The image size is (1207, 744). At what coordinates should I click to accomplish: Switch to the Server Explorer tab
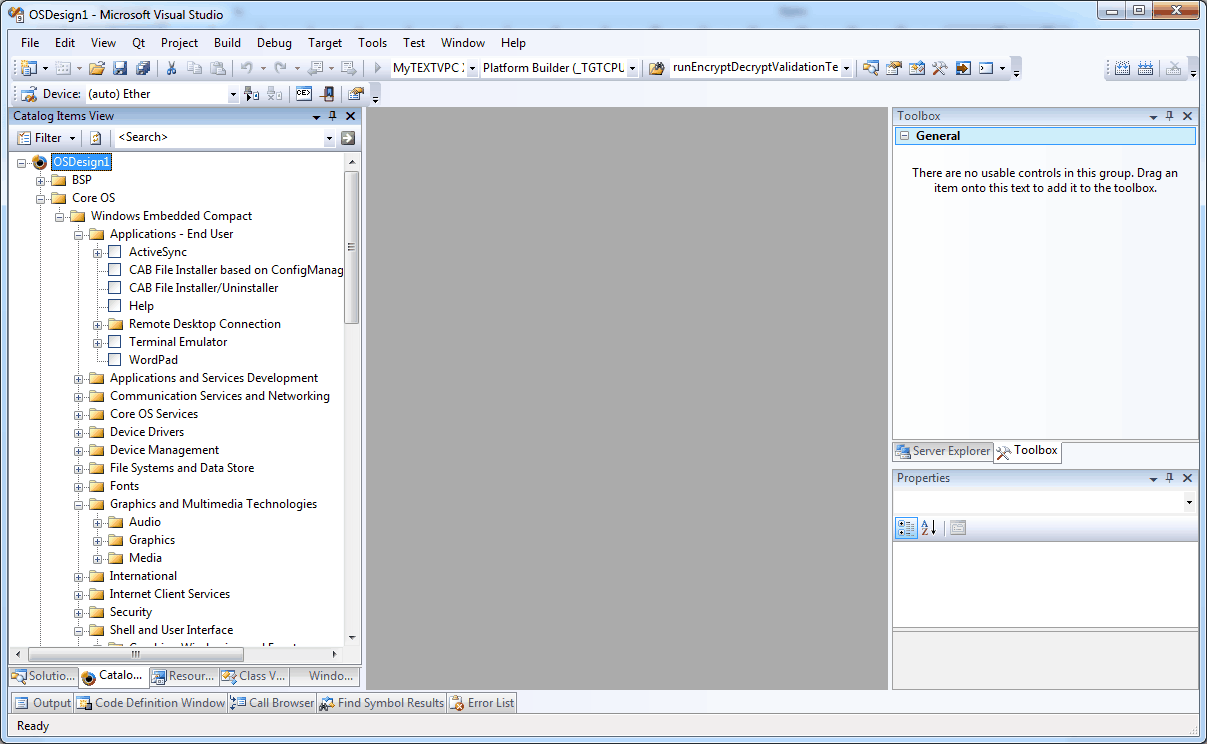943,451
